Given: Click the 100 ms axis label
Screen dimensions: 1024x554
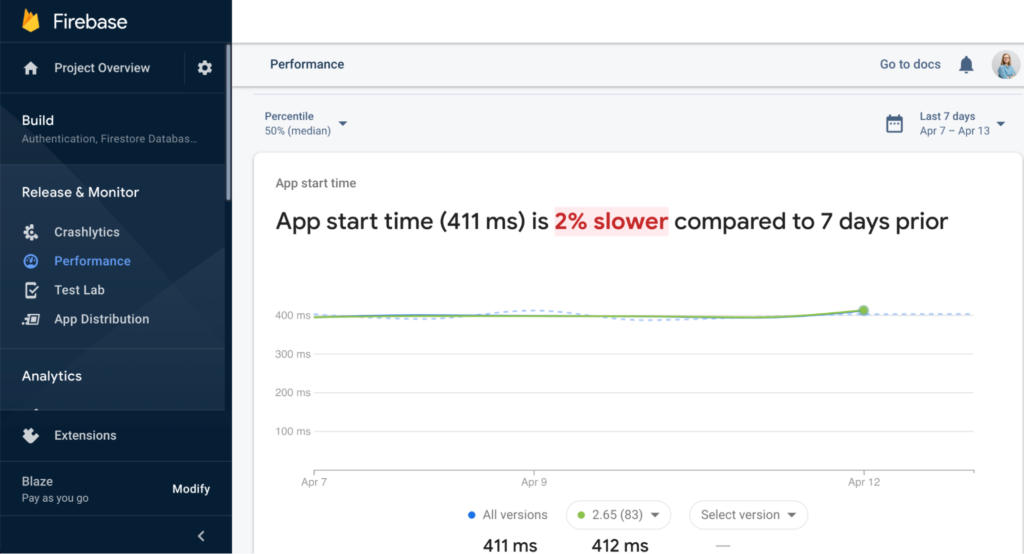Looking at the screenshot, I should coord(293,432).
